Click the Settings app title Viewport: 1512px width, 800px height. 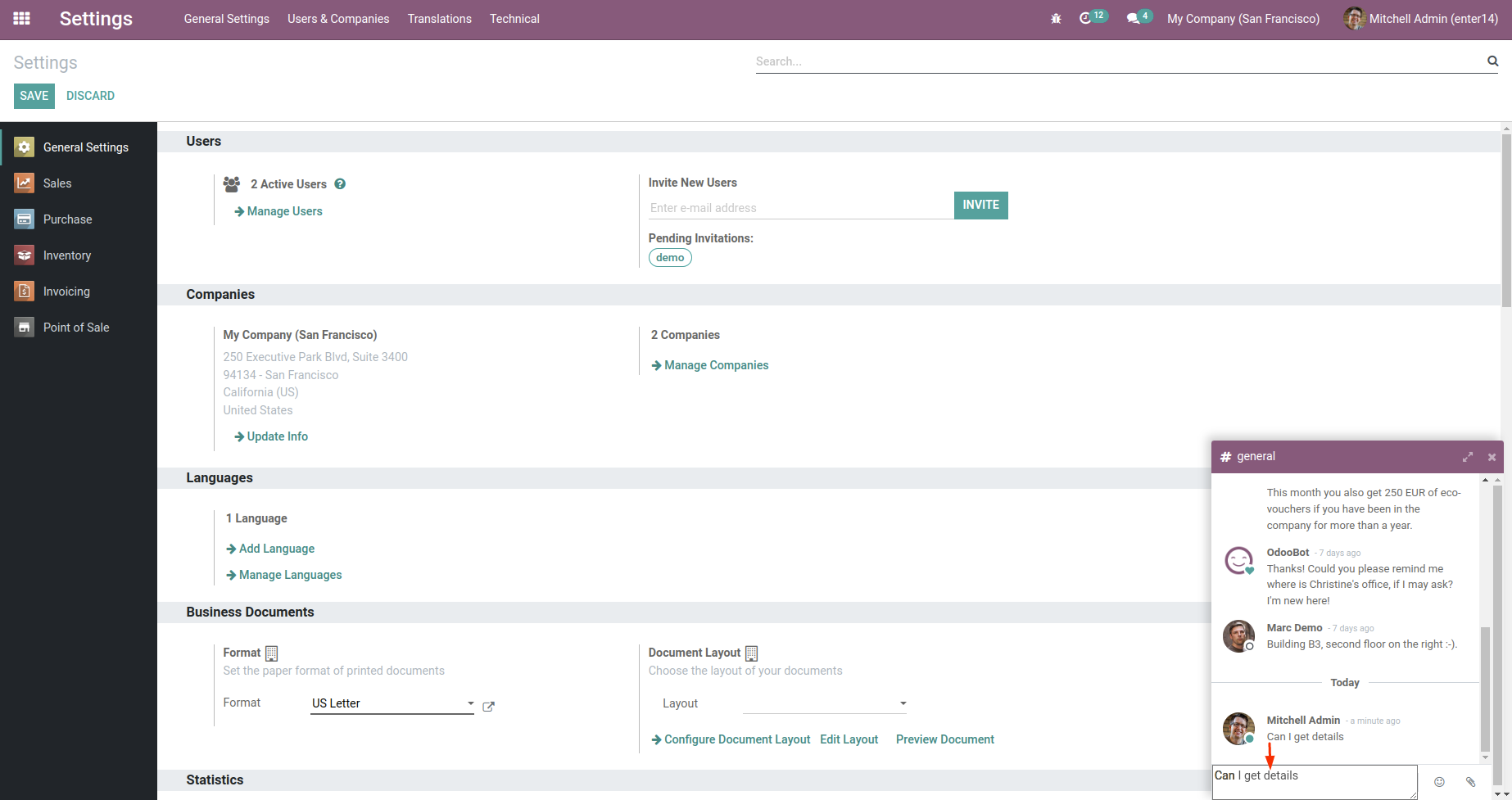point(96,19)
